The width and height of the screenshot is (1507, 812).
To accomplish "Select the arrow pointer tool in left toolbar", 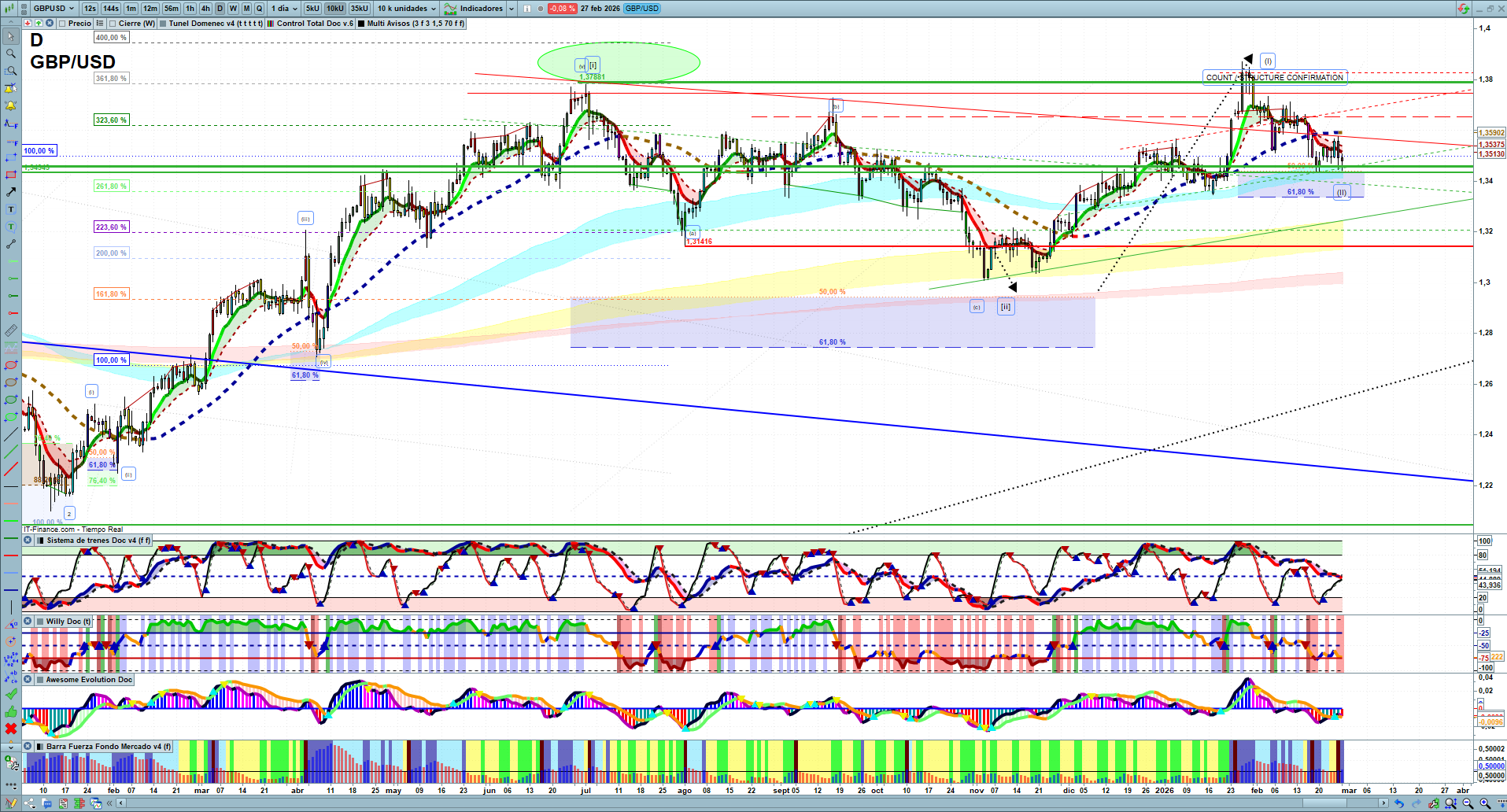I will pos(11,36).
